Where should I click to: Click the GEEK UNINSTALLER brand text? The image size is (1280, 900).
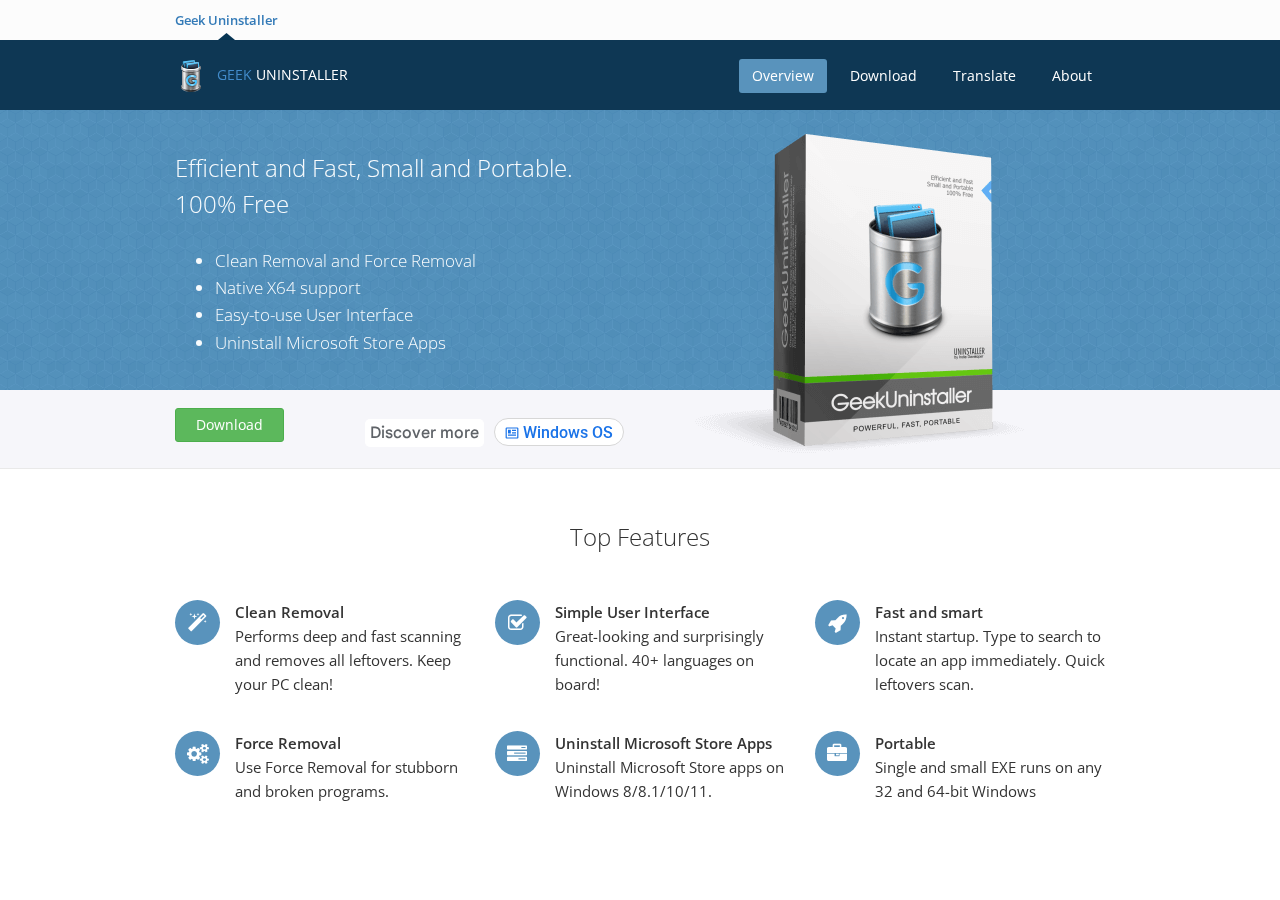(x=282, y=75)
